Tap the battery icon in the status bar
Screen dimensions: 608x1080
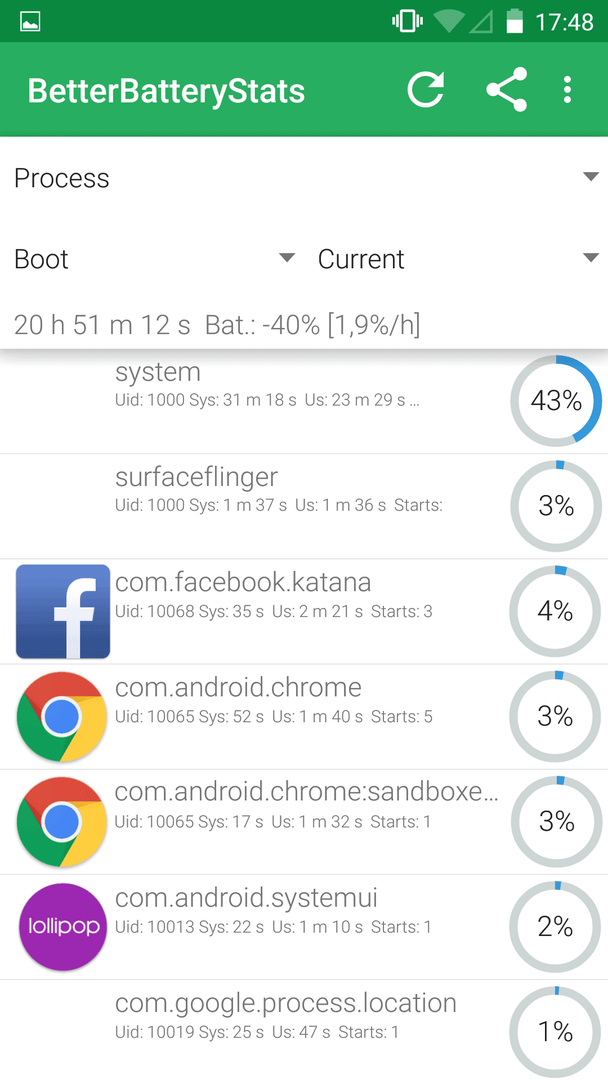pos(514,21)
